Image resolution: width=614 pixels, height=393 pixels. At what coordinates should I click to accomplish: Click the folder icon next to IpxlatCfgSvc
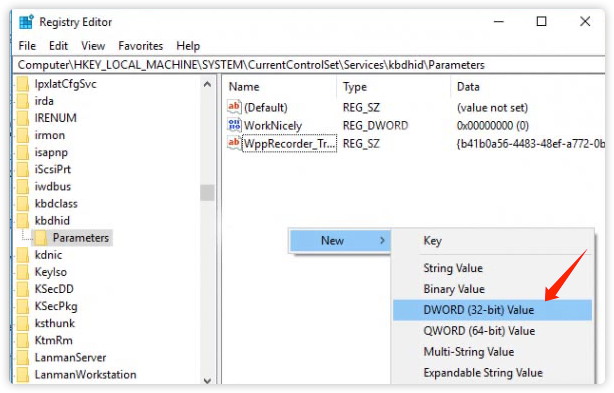click(23, 84)
